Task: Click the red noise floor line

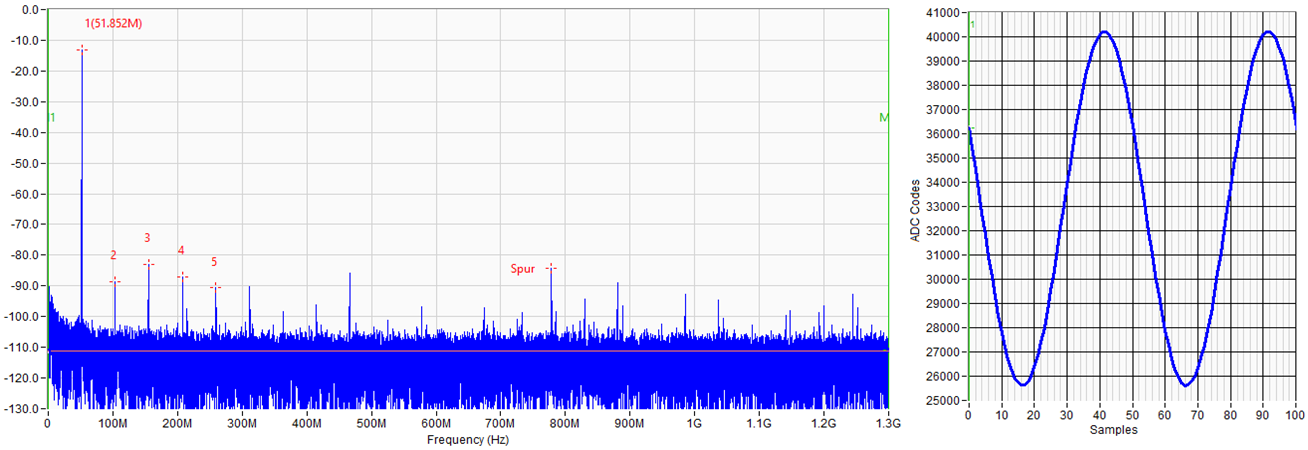Action: [x=468, y=351]
